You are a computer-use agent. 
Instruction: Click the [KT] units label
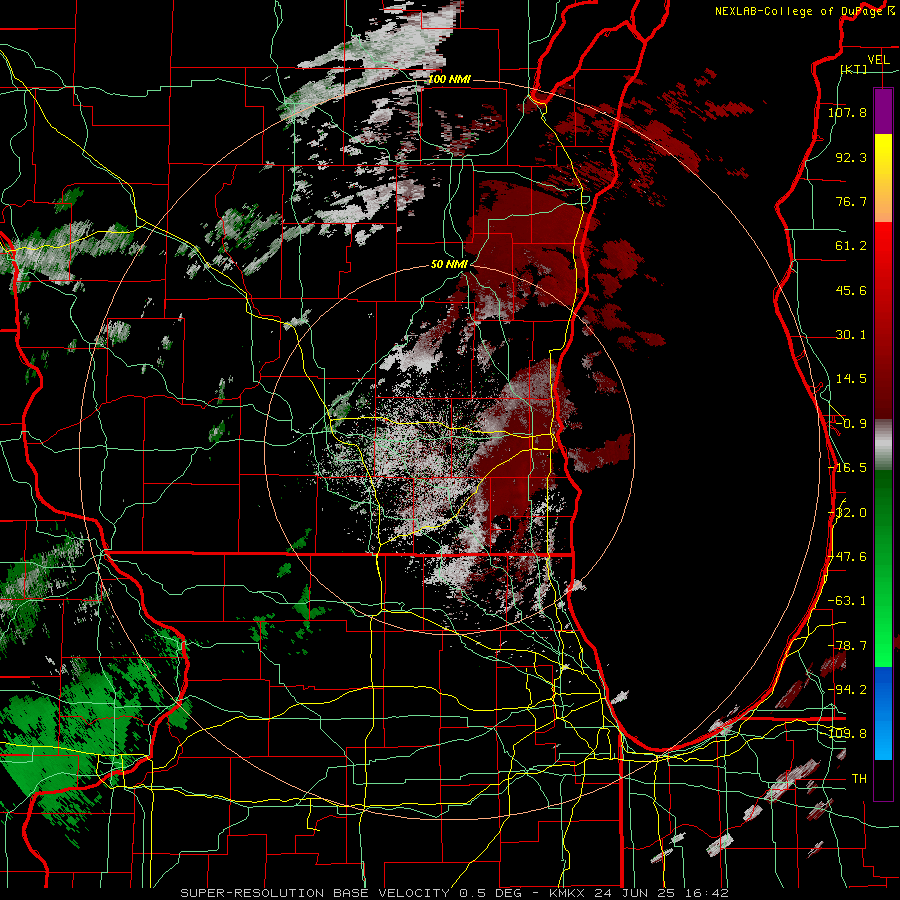point(854,69)
